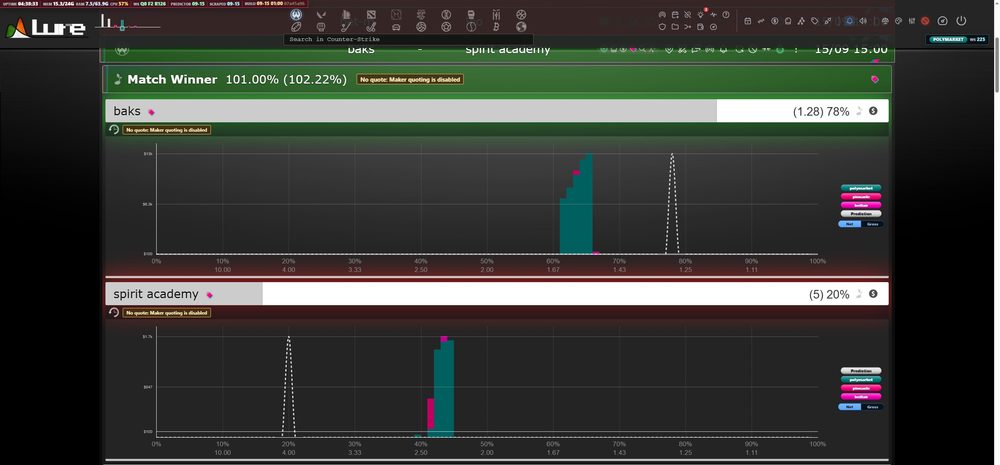The width and height of the screenshot is (1000, 465).
Task: Toggle polymarket series in spirit academy legend
Action: click(x=861, y=380)
